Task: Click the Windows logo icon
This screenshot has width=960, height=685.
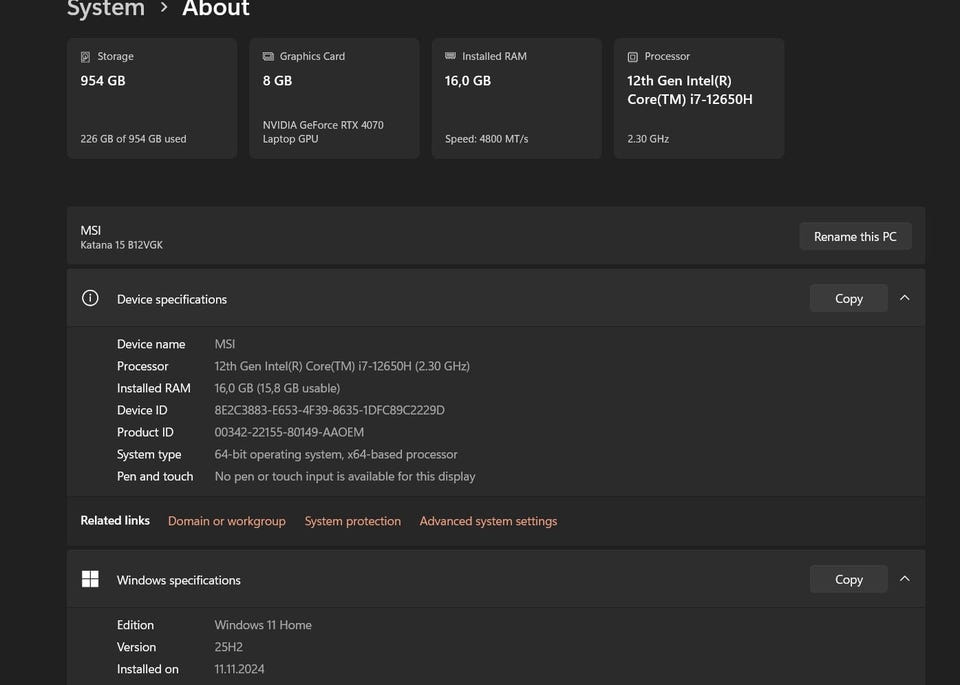Action: click(90, 579)
